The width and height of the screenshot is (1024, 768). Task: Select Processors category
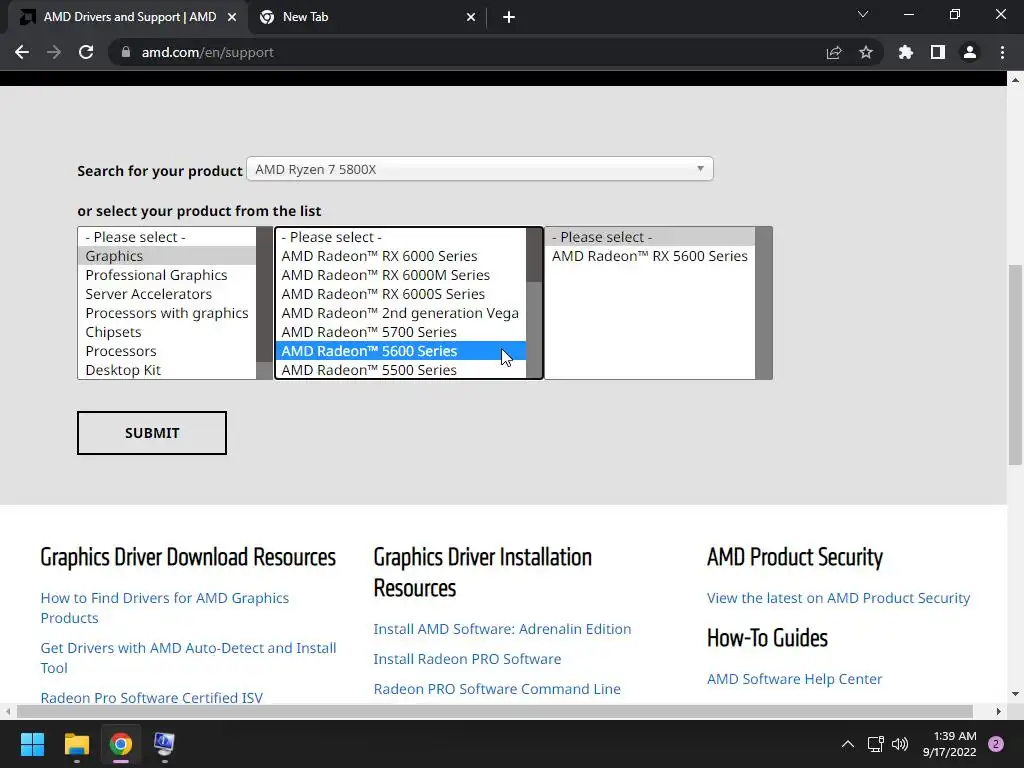(167, 351)
